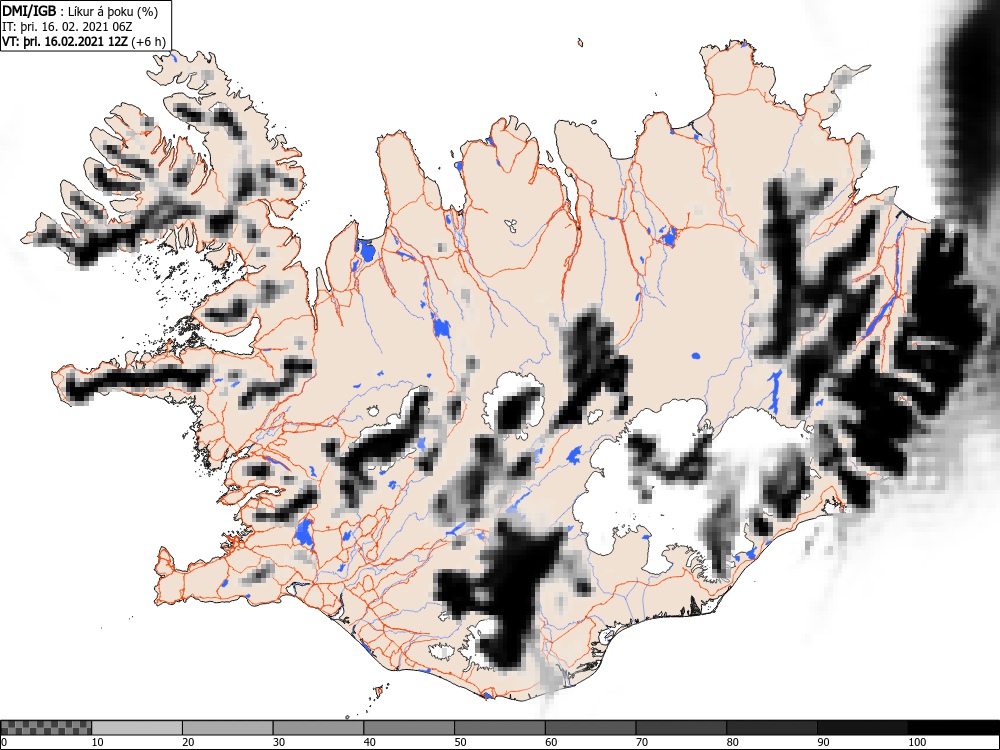Click the 30-40 gray legend swatch
This screenshot has height=750, width=1000.
(318, 728)
